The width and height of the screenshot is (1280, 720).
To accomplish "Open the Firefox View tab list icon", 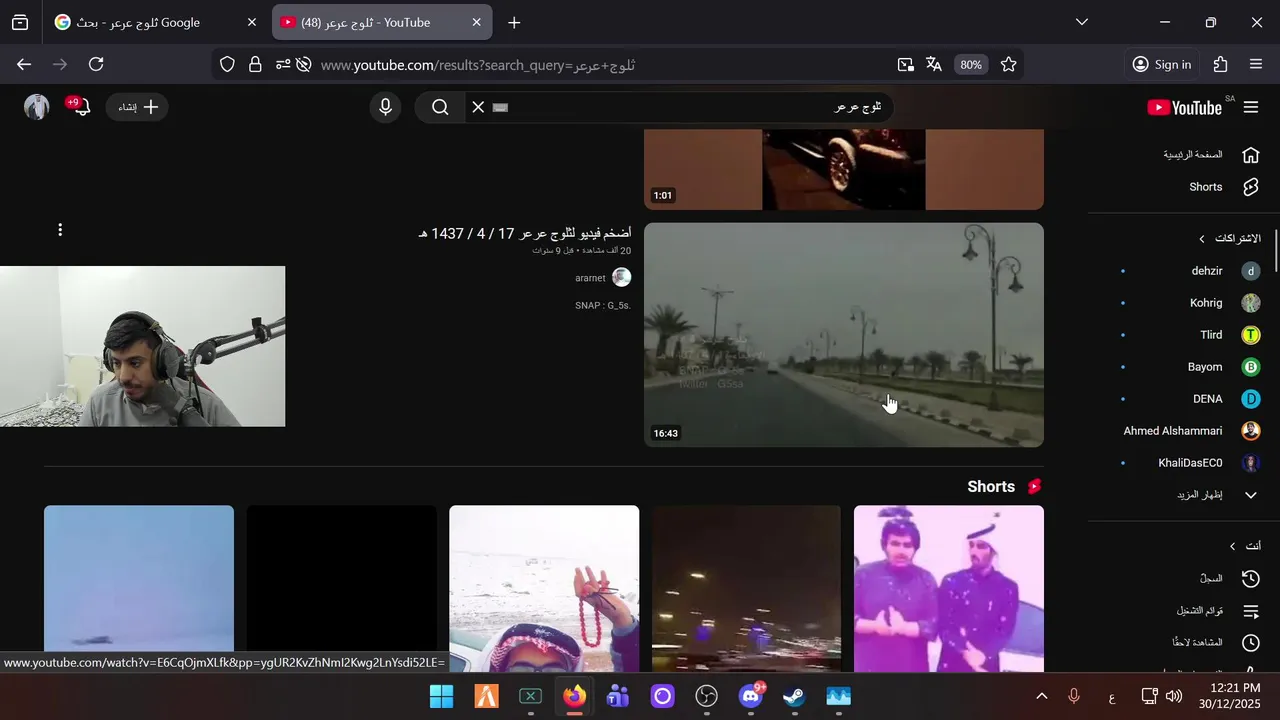I will coord(20,22).
